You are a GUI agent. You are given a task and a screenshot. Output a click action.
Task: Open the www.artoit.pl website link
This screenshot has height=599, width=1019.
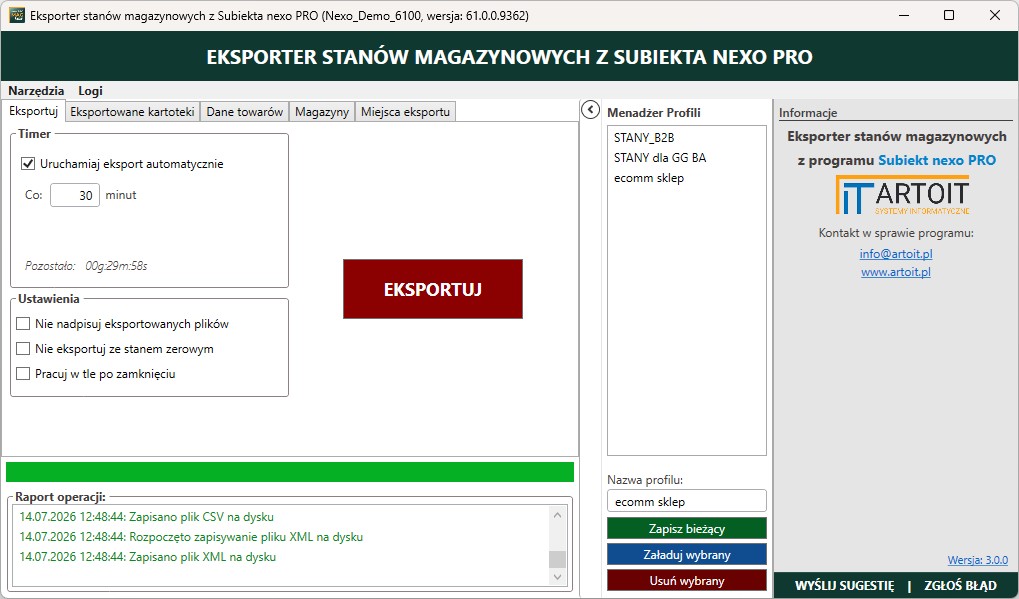[x=896, y=272]
